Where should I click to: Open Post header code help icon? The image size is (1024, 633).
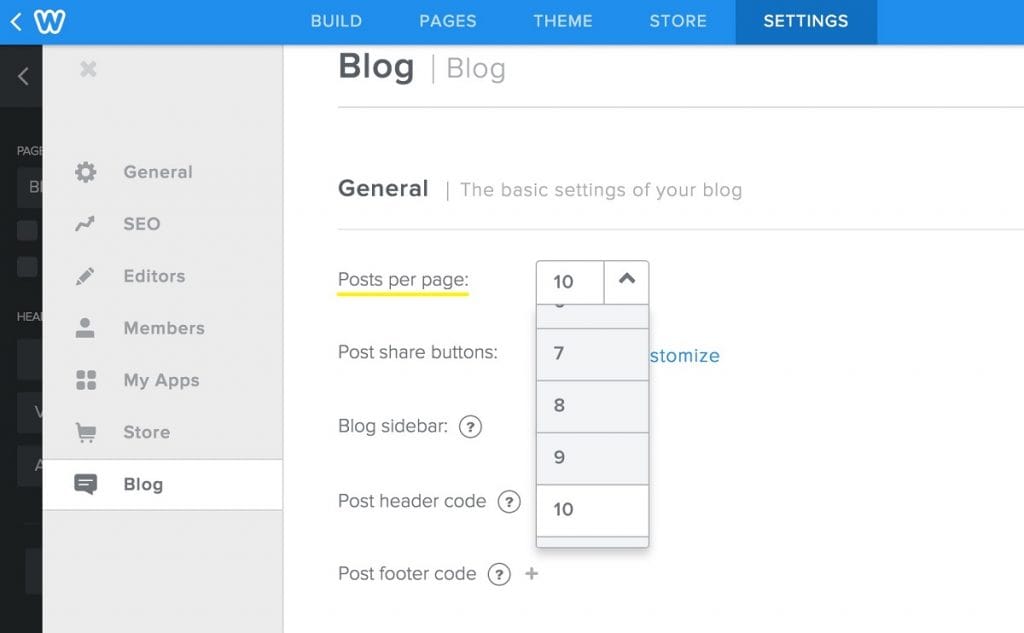click(509, 502)
